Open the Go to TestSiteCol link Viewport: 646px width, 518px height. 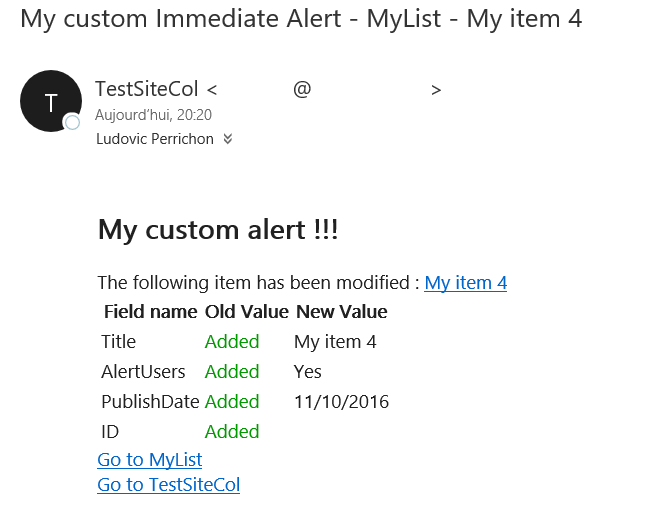169,485
